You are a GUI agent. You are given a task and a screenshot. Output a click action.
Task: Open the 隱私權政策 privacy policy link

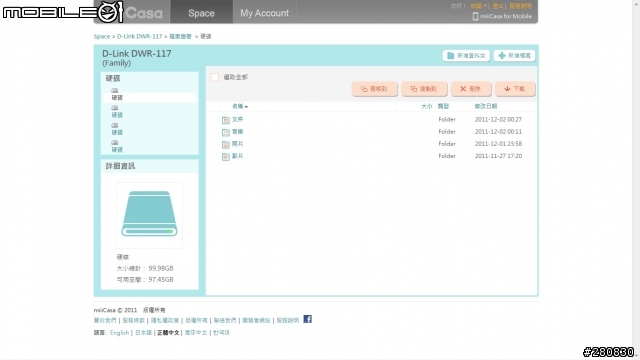pos(165,320)
